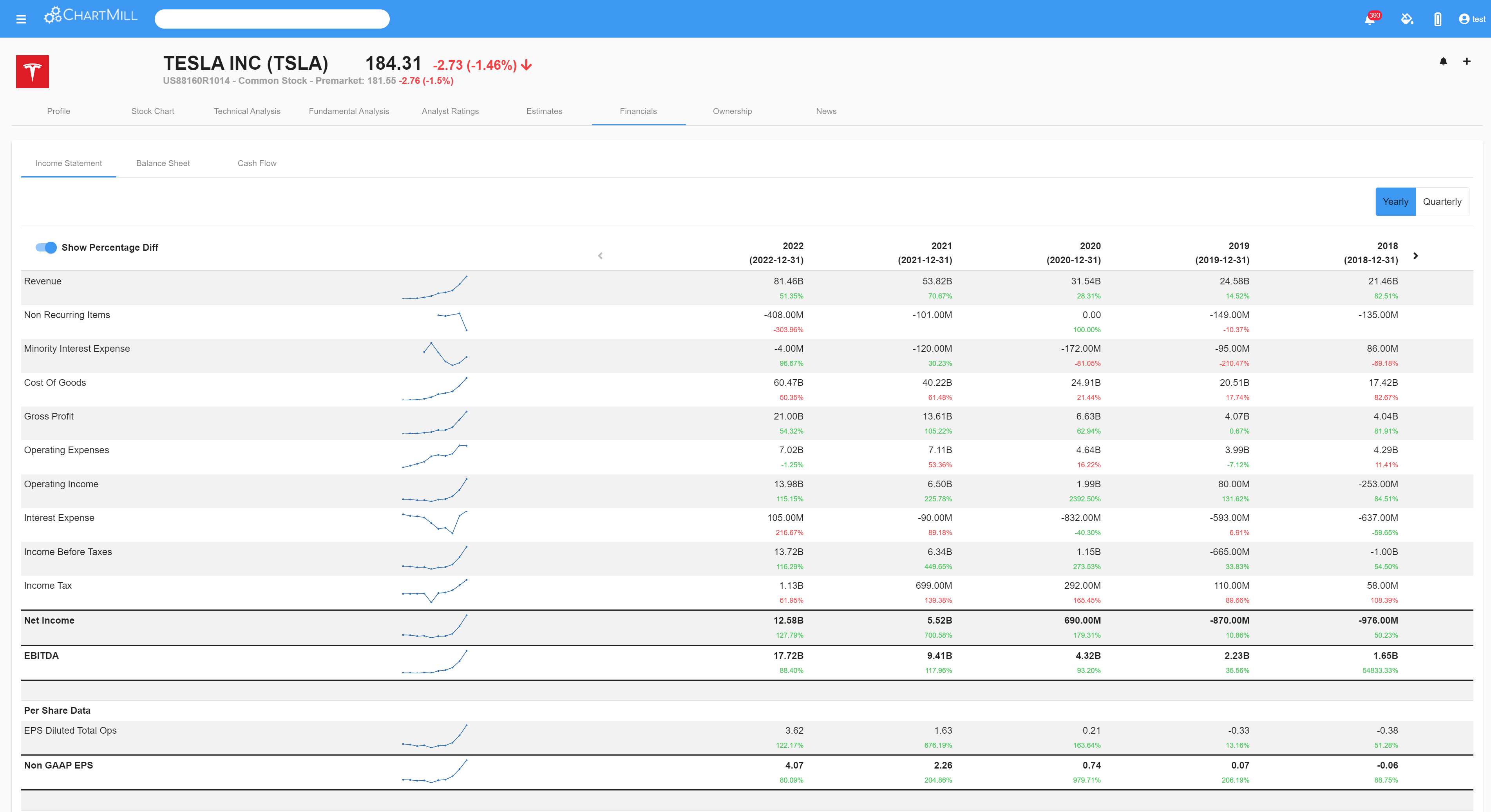1491x812 pixels.
Task: Click the Income Tax sparkline
Action: click(x=435, y=591)
